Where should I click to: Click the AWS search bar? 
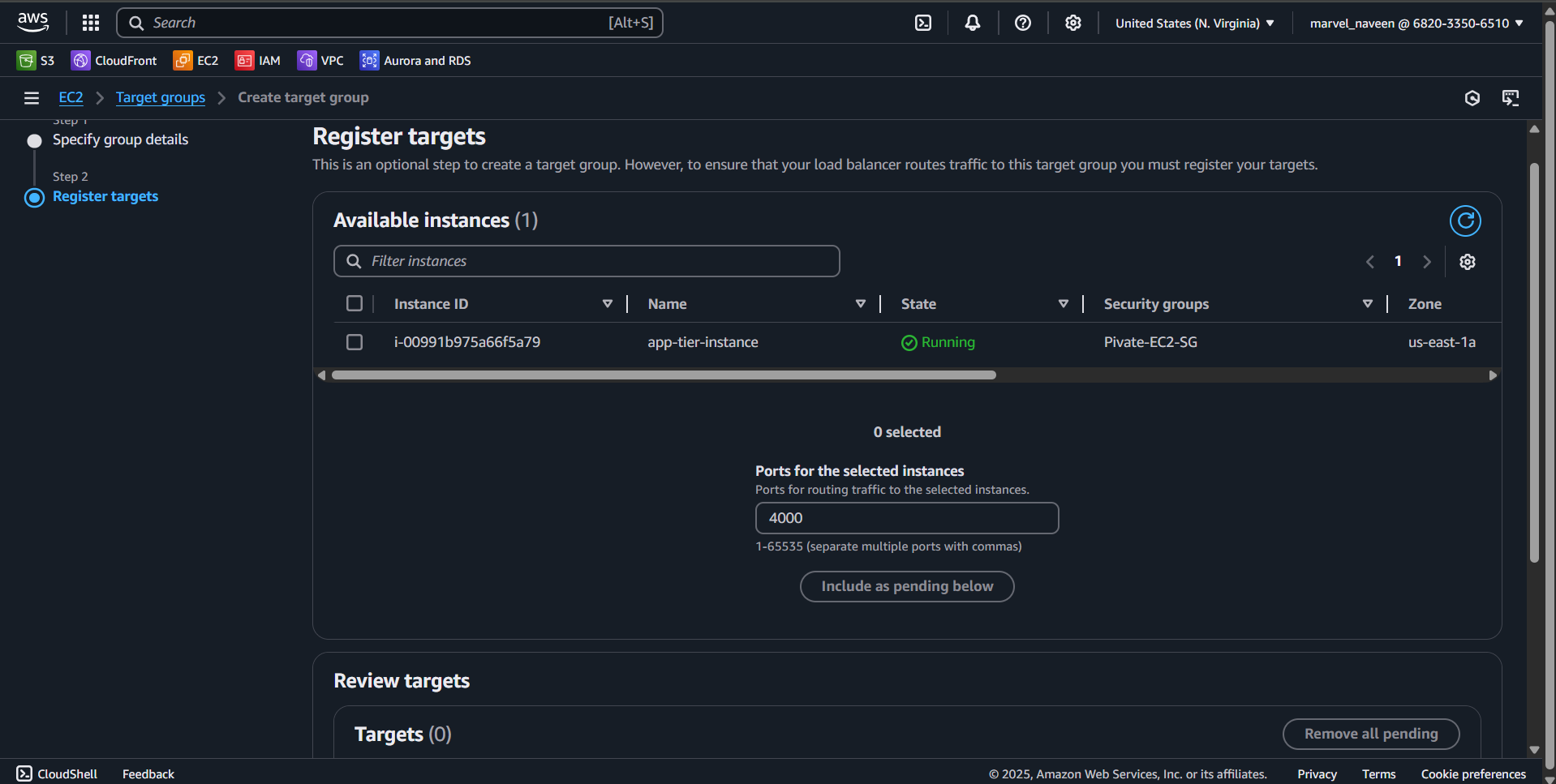[x=389, y=23]
